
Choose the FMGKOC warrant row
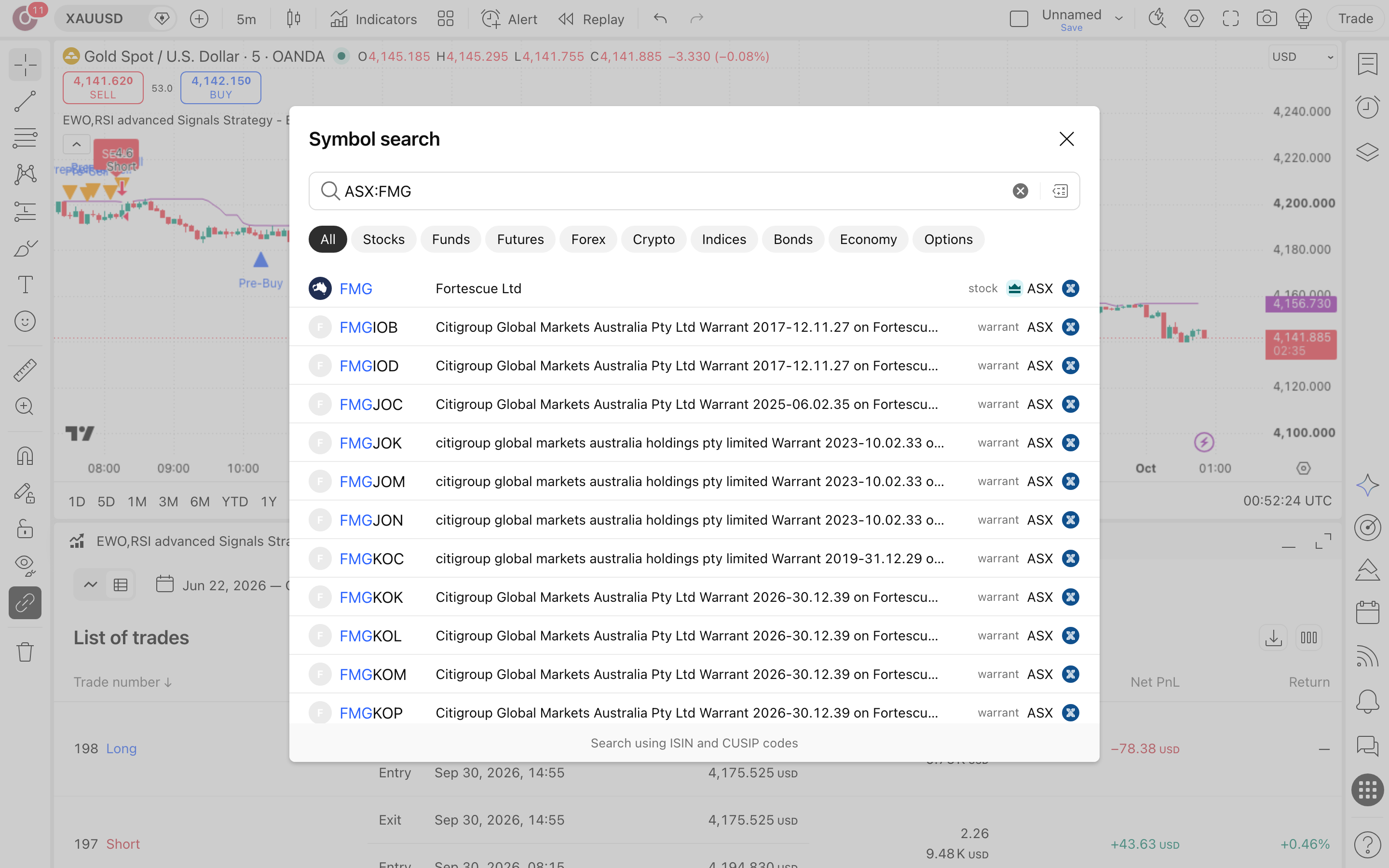694,558
